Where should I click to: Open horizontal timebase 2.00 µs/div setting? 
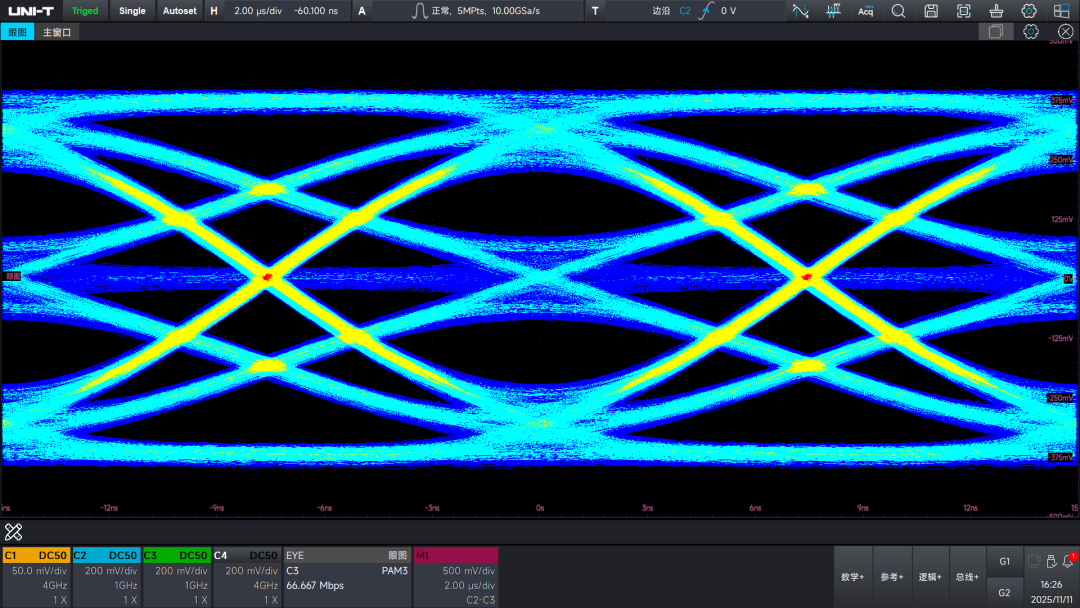pyautogui.click(x=258, y=11)
